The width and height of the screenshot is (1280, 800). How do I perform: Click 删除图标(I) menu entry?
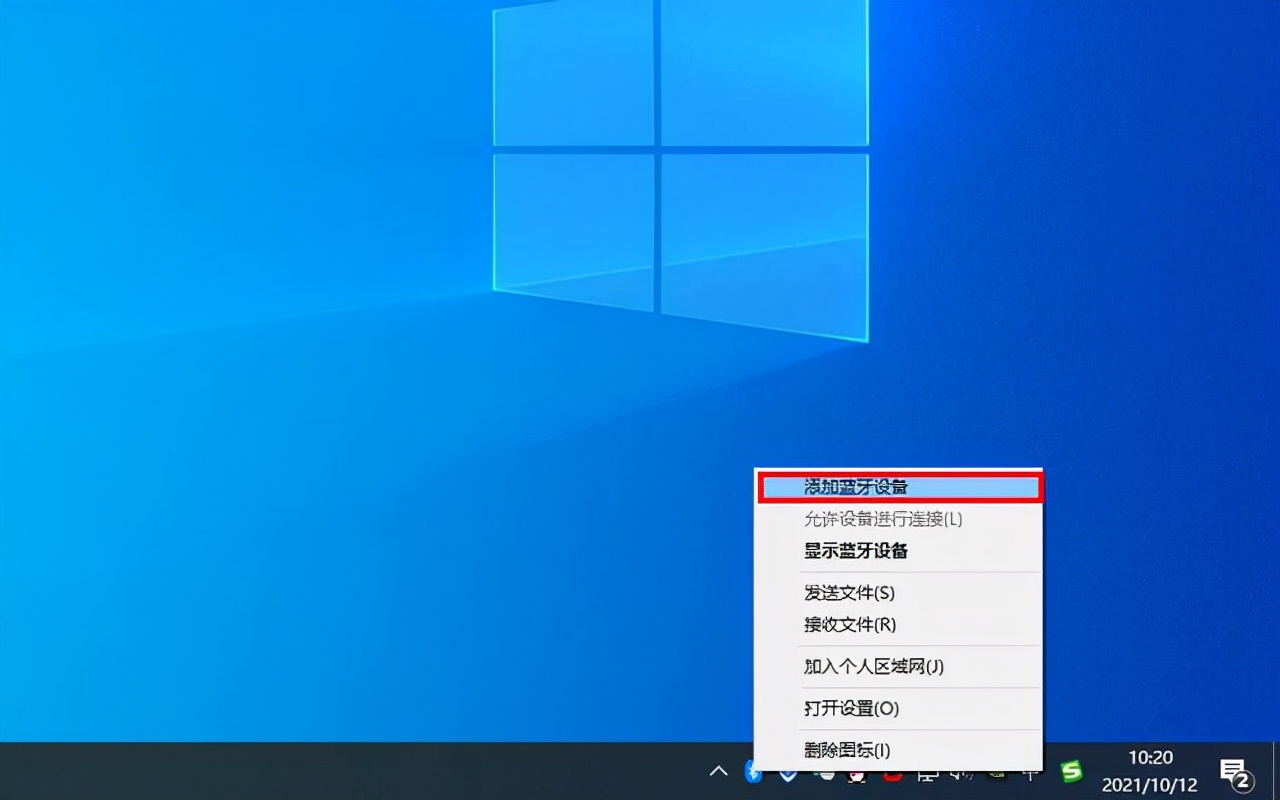point(899,750)
